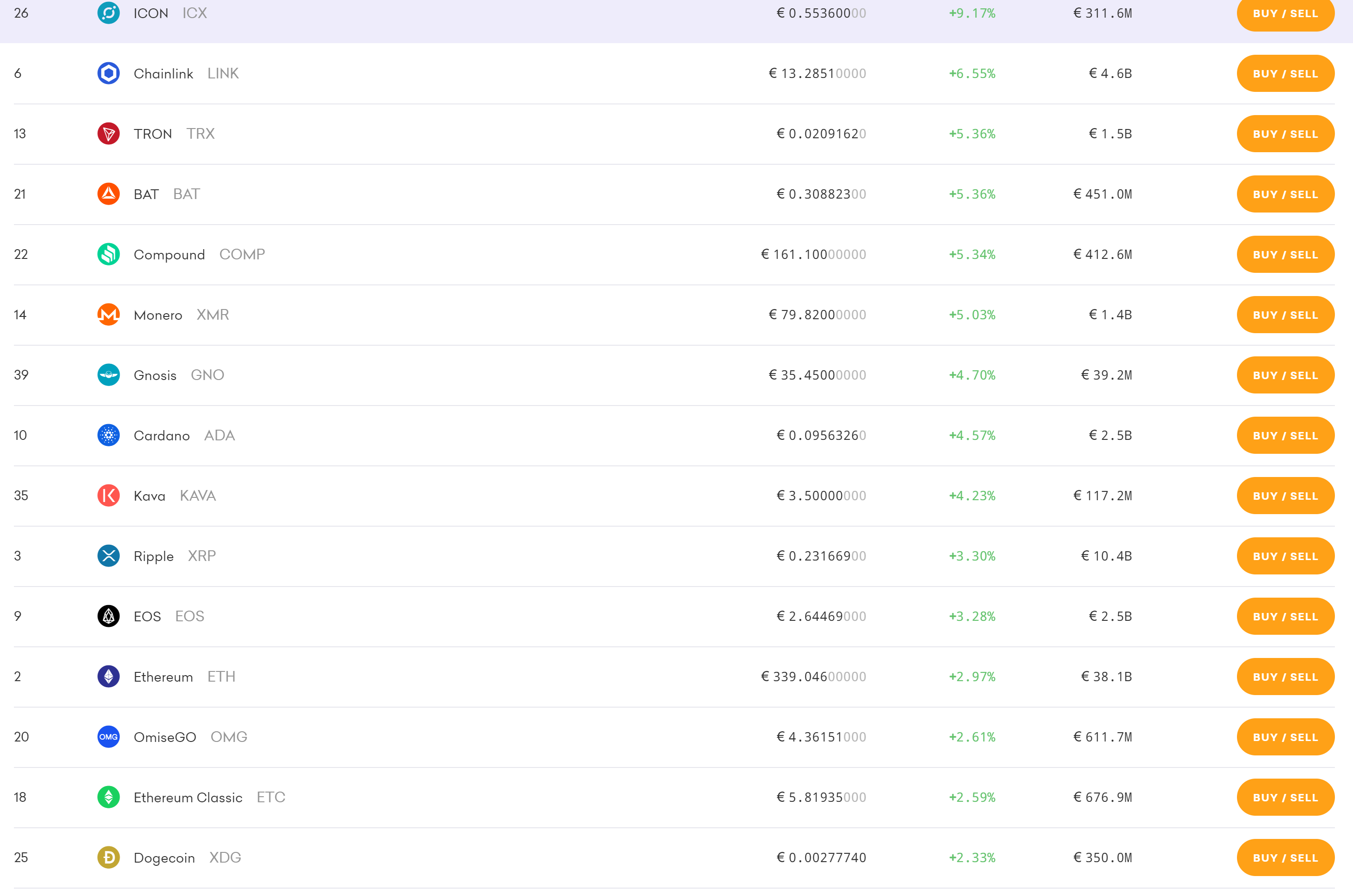Click the Ripple X logo
Viewport: 1353px width, 896px height.
click(x=109, y=556)
